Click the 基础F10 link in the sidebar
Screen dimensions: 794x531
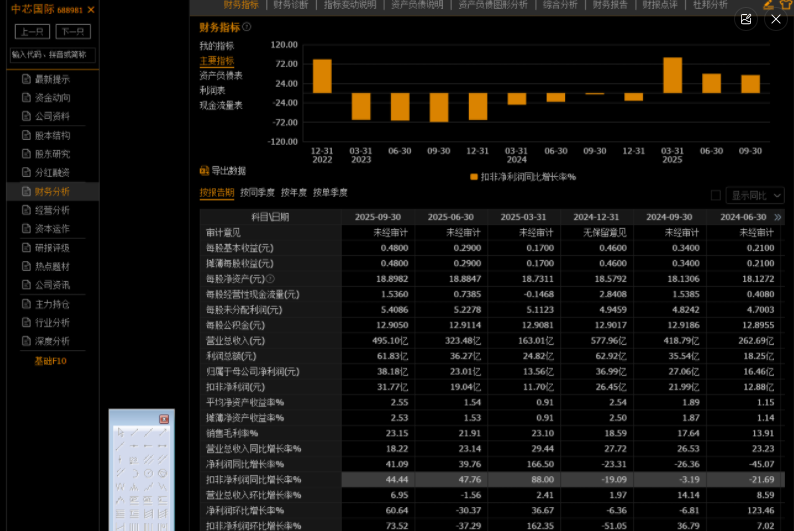tap(50, 361)
